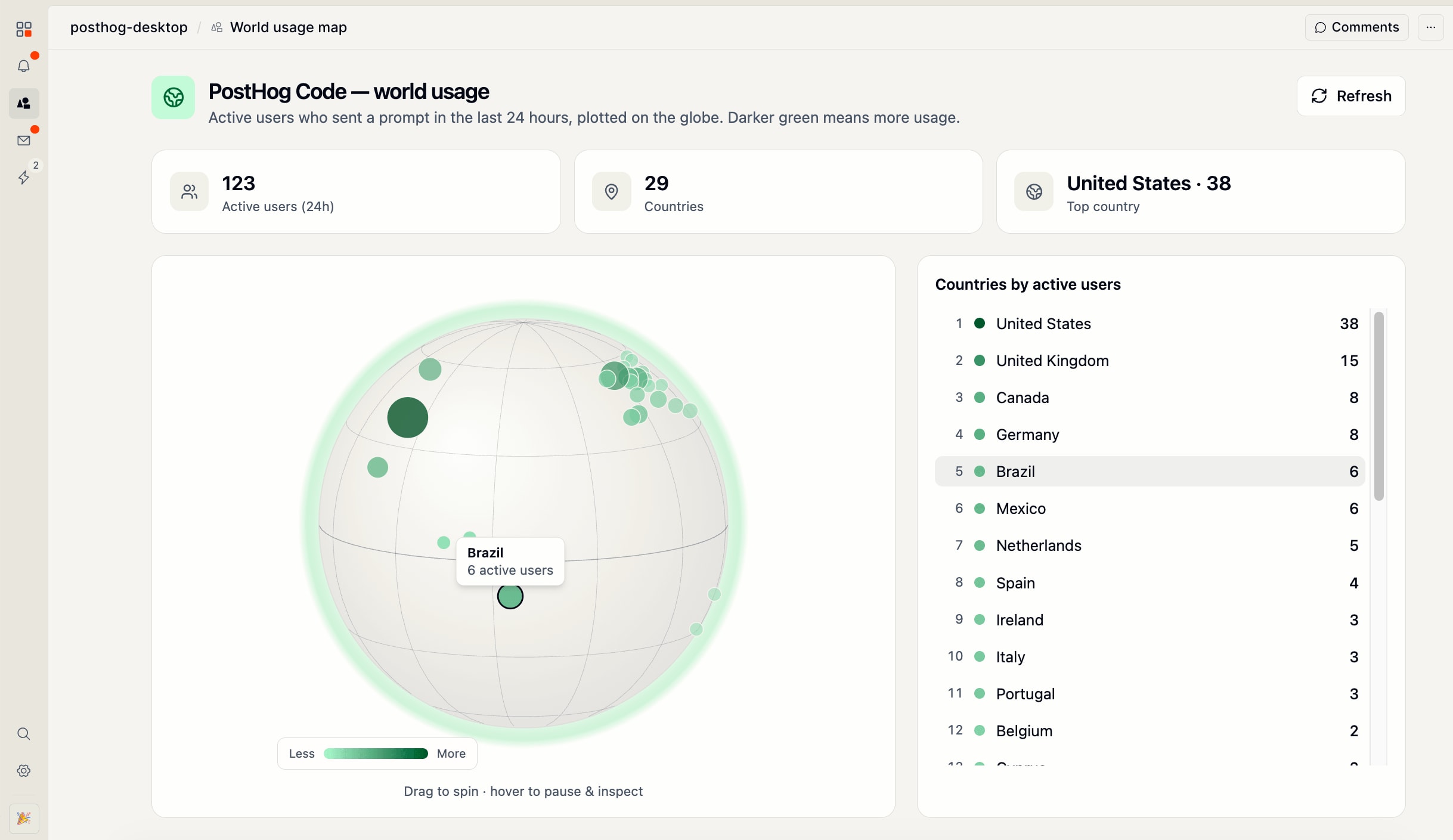The width and height of the screenshot is (1453, 840).
Task: Select United Kingdom row in country list
Action: pyautogui.click(x=1149, y=361)
